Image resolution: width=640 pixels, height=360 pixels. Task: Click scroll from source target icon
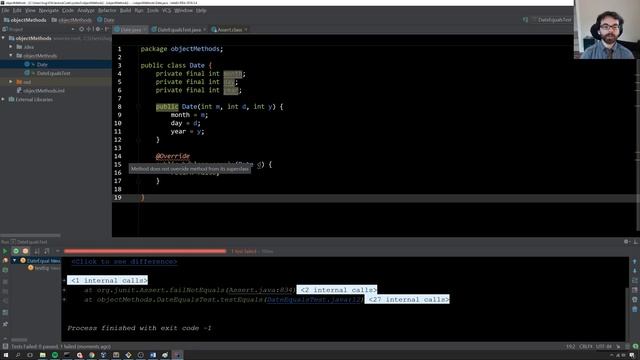pos(82,29)
